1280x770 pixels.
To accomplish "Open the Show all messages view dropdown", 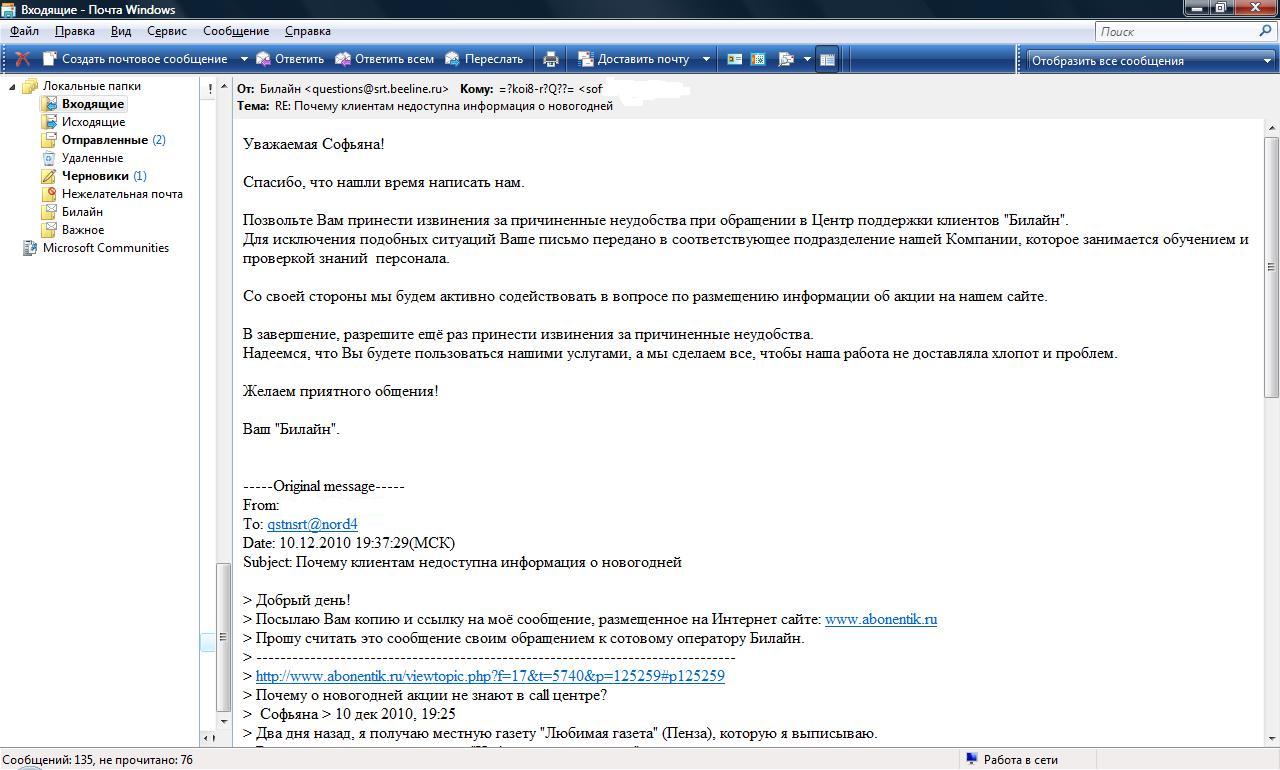I will point(1150,60).
